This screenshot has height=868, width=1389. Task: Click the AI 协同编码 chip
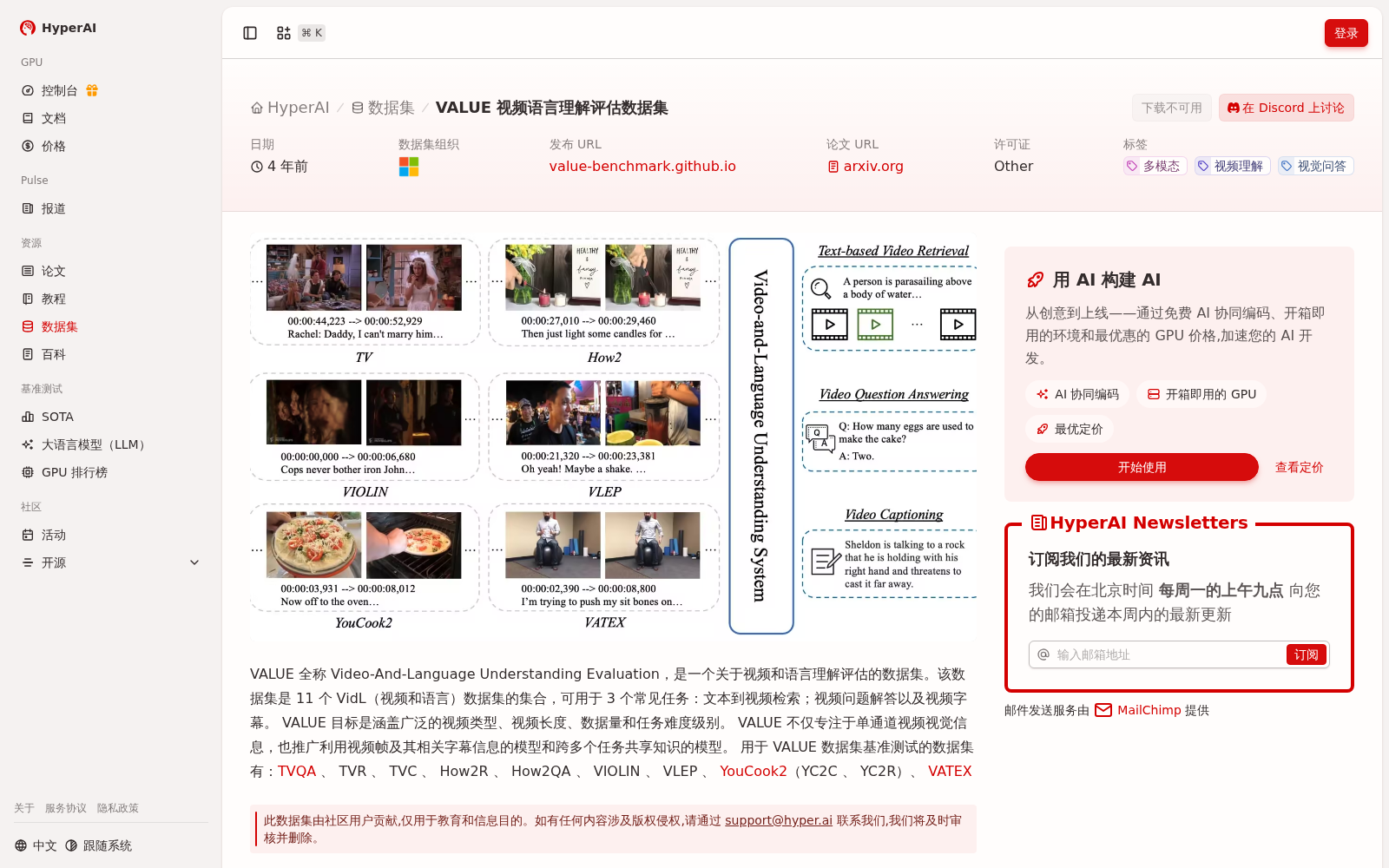(1077, 394)
